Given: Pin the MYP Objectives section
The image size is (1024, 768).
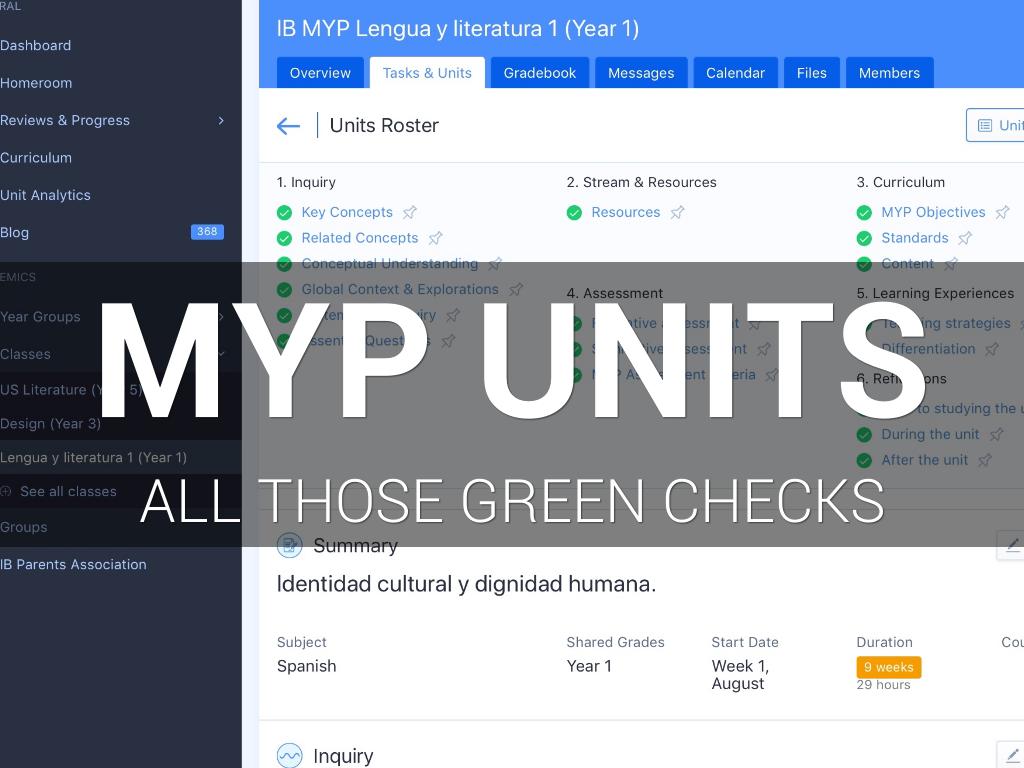Looking at the screenshot, I should pos(1002,212).
